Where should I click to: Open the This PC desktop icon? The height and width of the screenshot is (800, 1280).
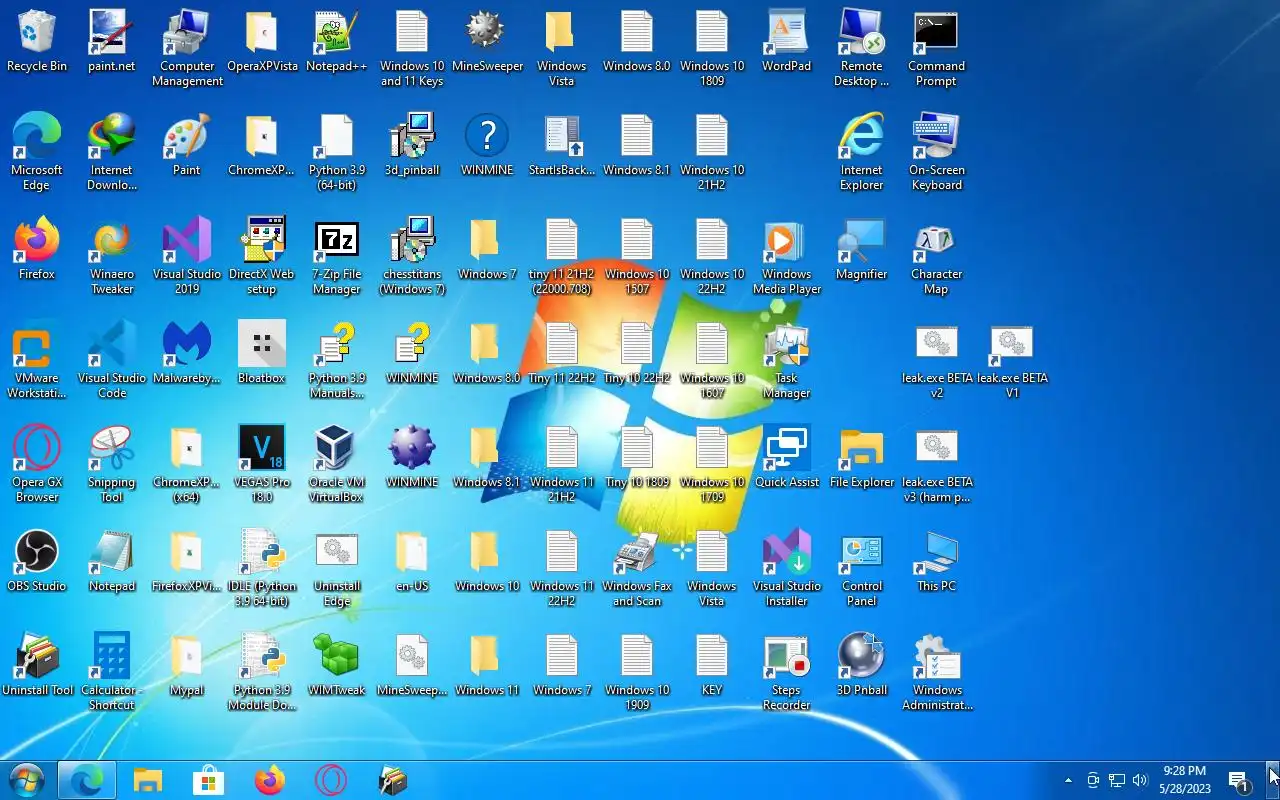click(937, 563)
